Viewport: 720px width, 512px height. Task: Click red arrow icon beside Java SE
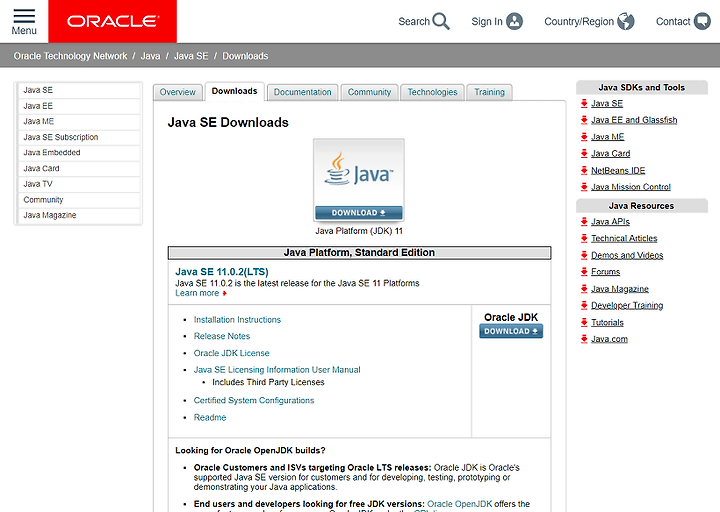[x=584, y=103]
